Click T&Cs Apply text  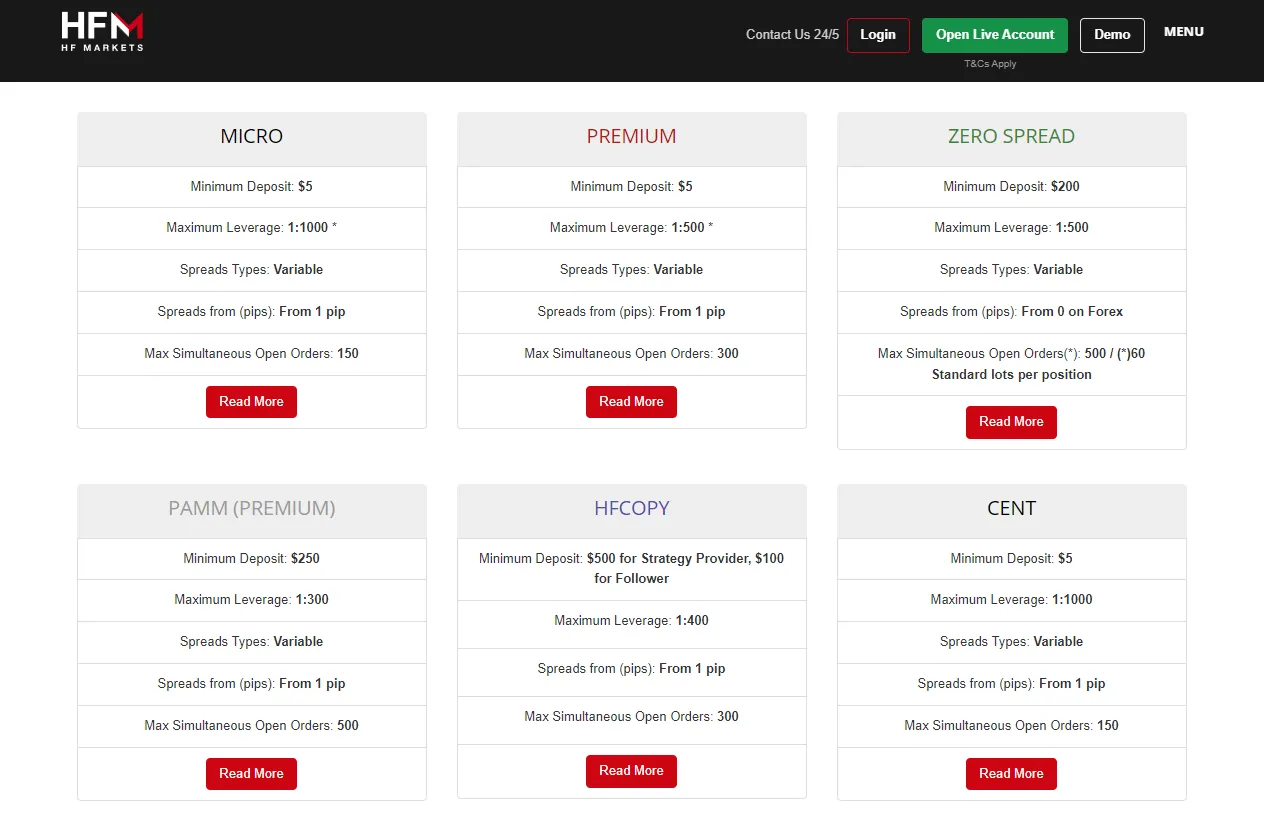[990, 64]
